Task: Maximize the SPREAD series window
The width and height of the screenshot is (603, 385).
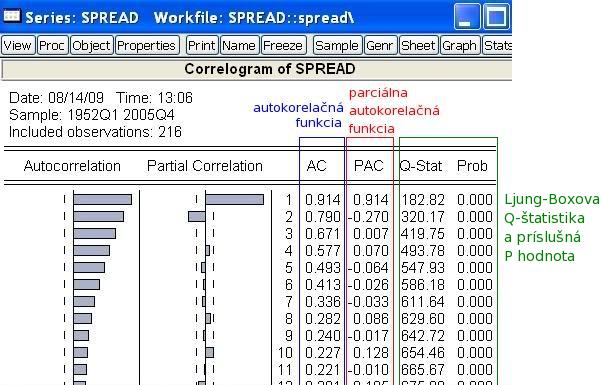Action: [496, 17]
